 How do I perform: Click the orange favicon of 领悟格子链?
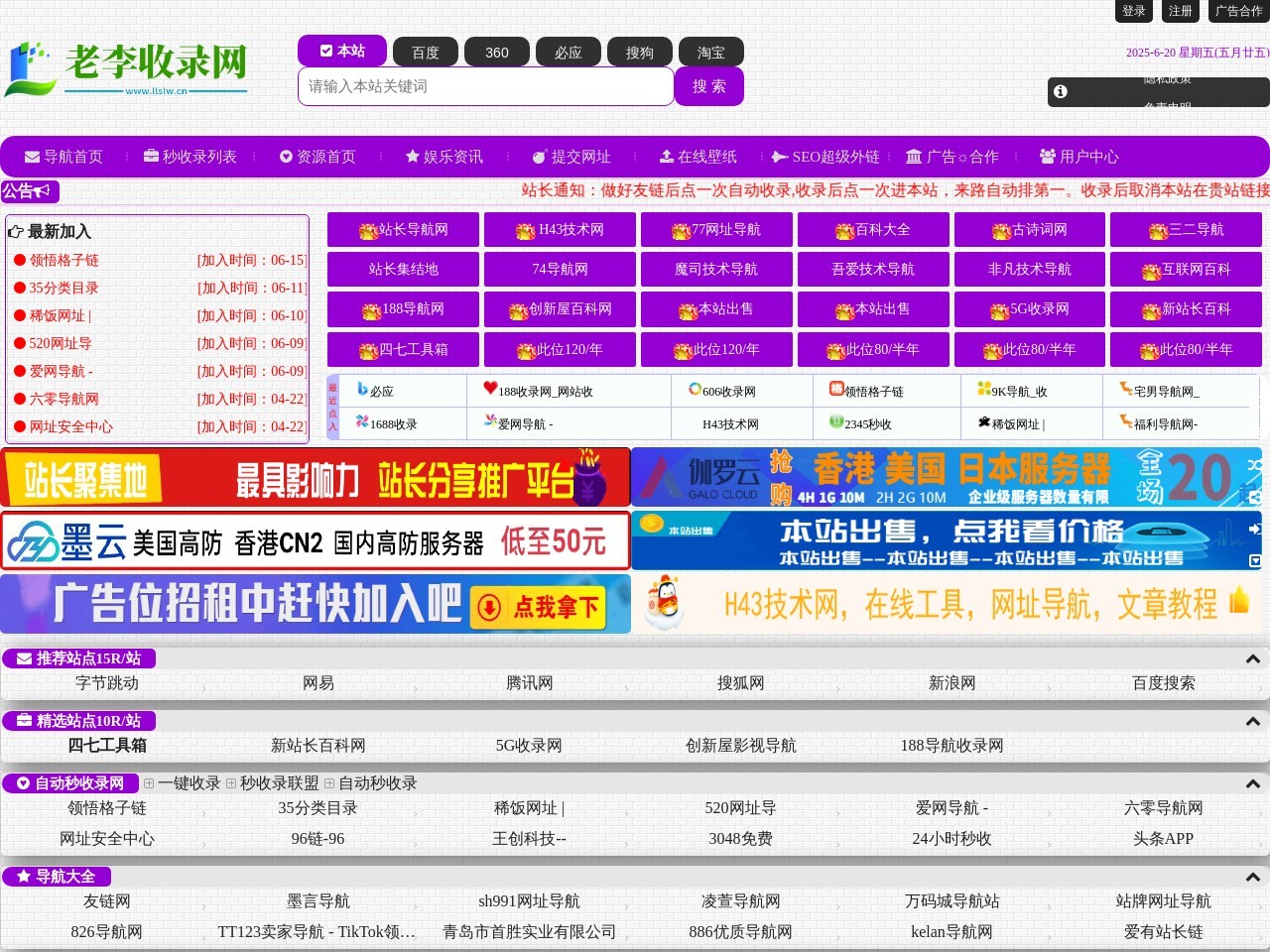coord(836,389)
